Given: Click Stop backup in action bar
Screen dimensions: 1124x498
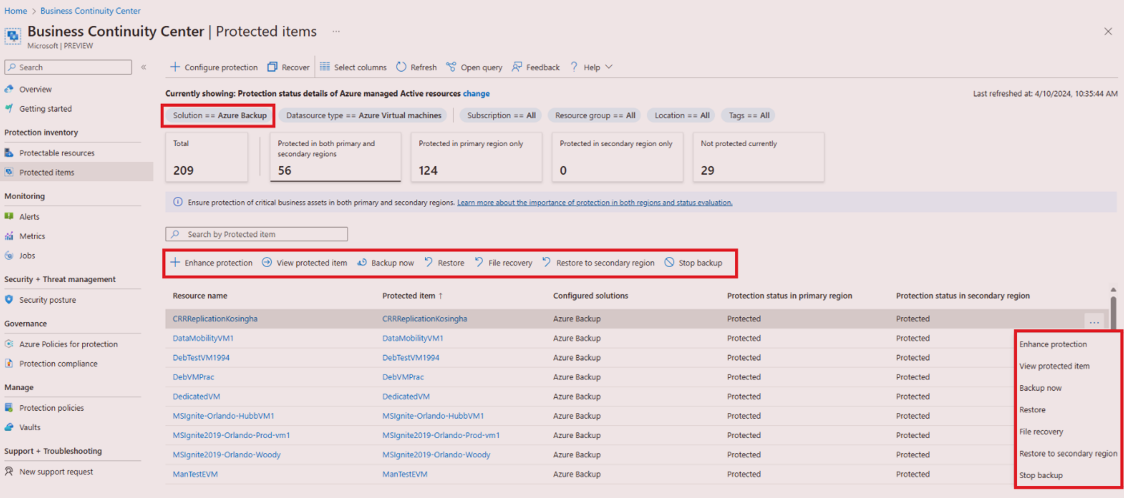Looking at the screenshot, I should click(x=692, y=263).
